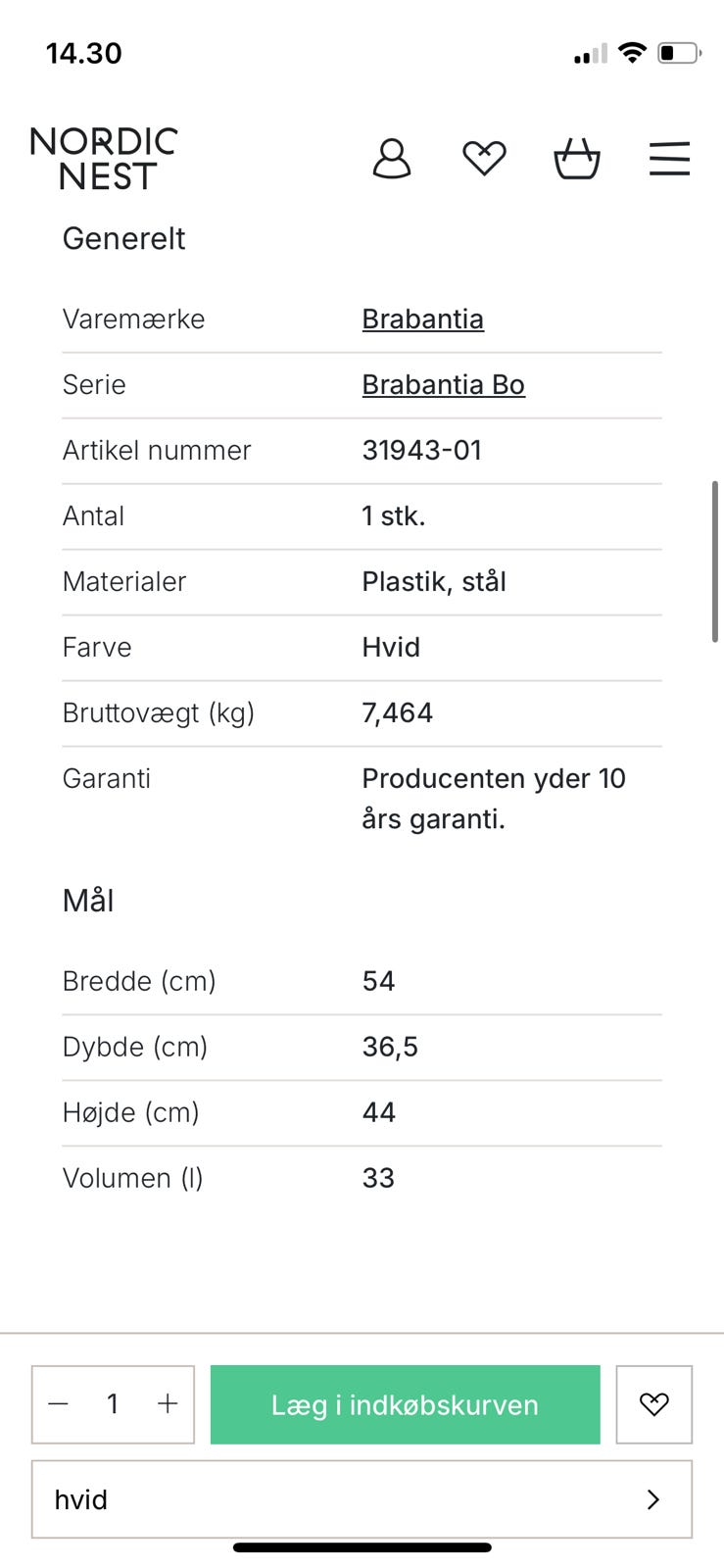
Task: Open the hamburger menu
Action: (670, 159)
